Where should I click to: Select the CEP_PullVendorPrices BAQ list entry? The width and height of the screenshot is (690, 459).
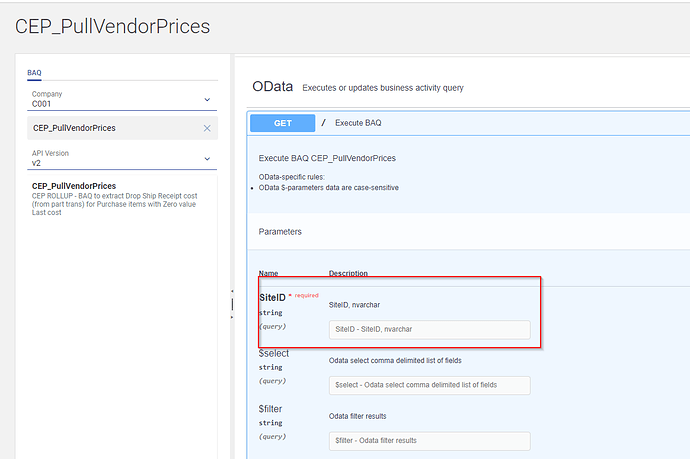[115, 198]
